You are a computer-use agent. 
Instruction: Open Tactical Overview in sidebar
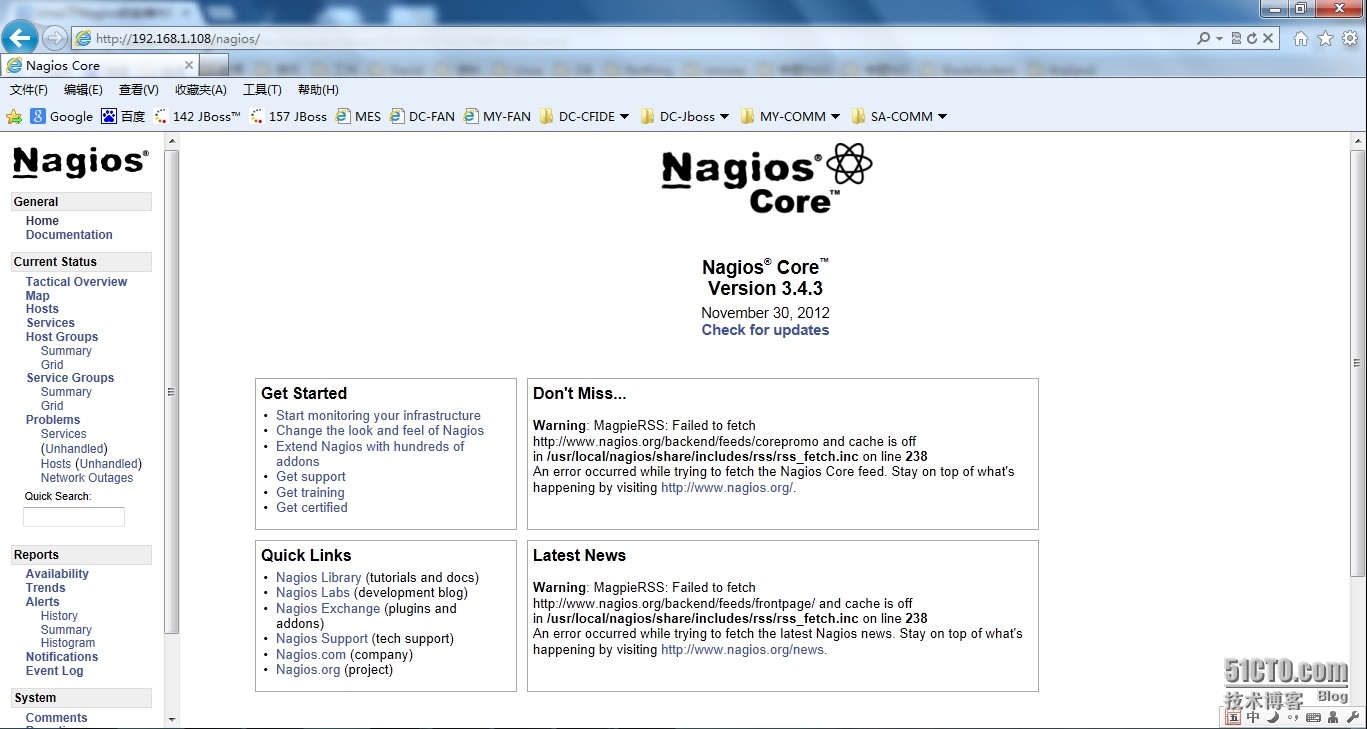click(76, 282)
